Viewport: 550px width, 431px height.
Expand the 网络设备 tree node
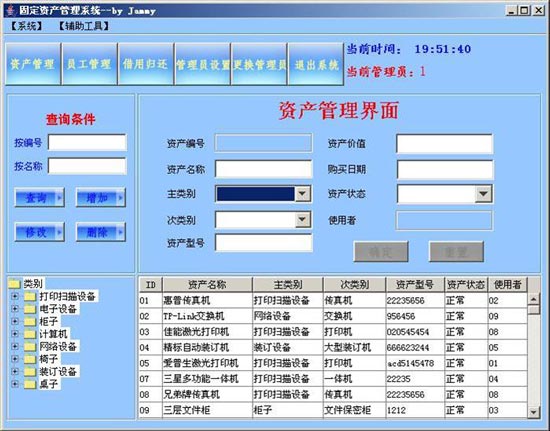15,346
